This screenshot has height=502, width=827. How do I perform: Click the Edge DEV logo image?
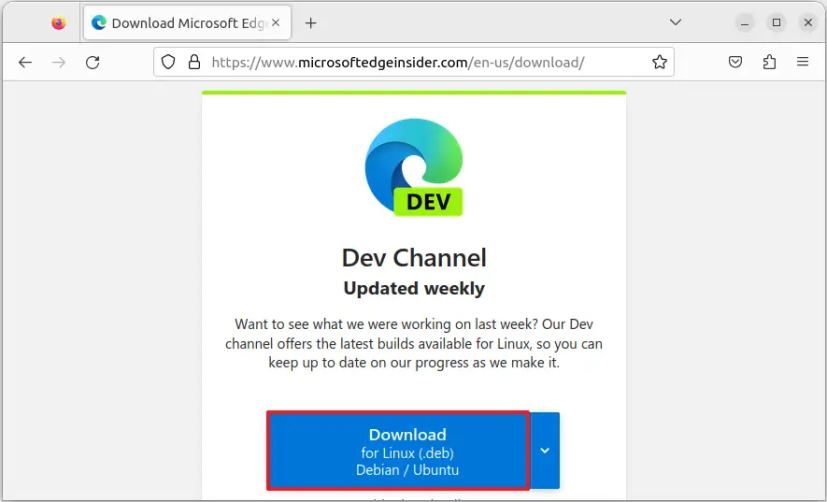click(414, 167)
